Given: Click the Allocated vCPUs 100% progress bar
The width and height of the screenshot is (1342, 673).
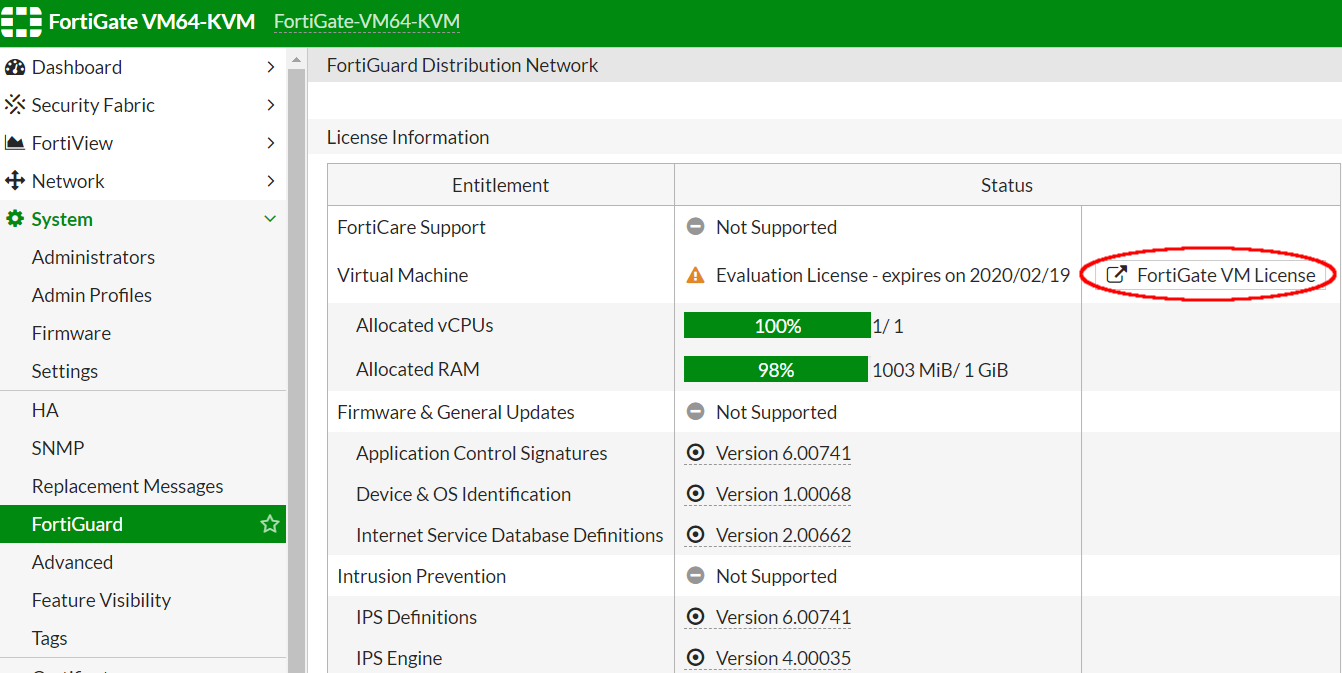Looking at the screenshot, I should pos(777,325).
